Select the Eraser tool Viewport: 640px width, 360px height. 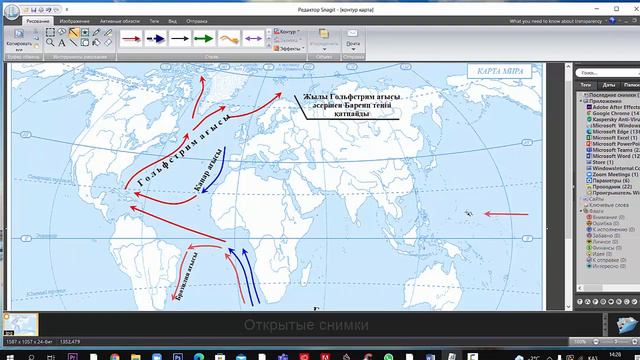coord(108,42)
